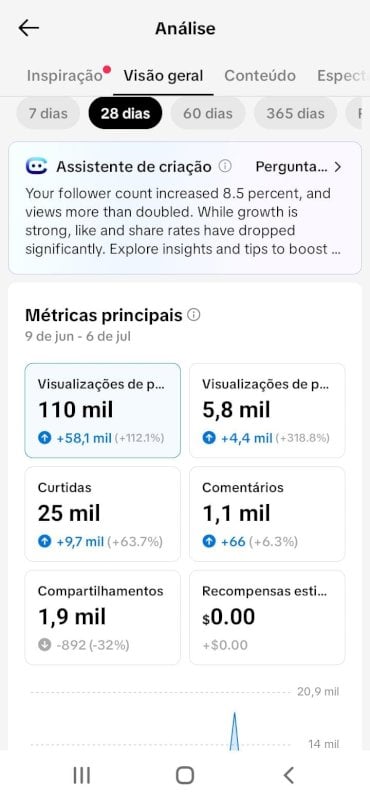Tap Android back navigation icon
Image resolution: width=370 pixels, height=800 pixels.
pyautogui.click(x=288, y=775)
